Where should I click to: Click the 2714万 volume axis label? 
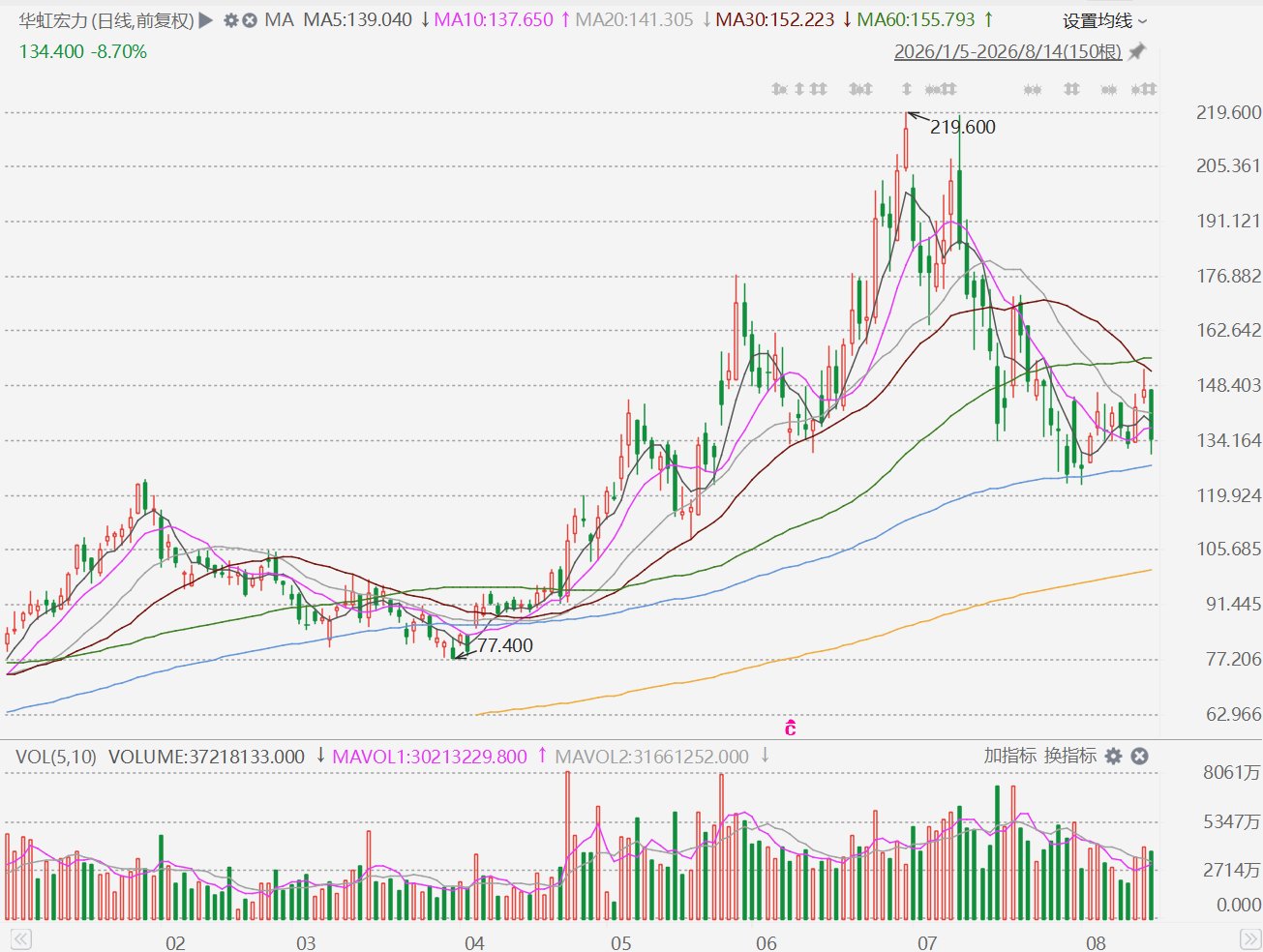coord(1231,870)
